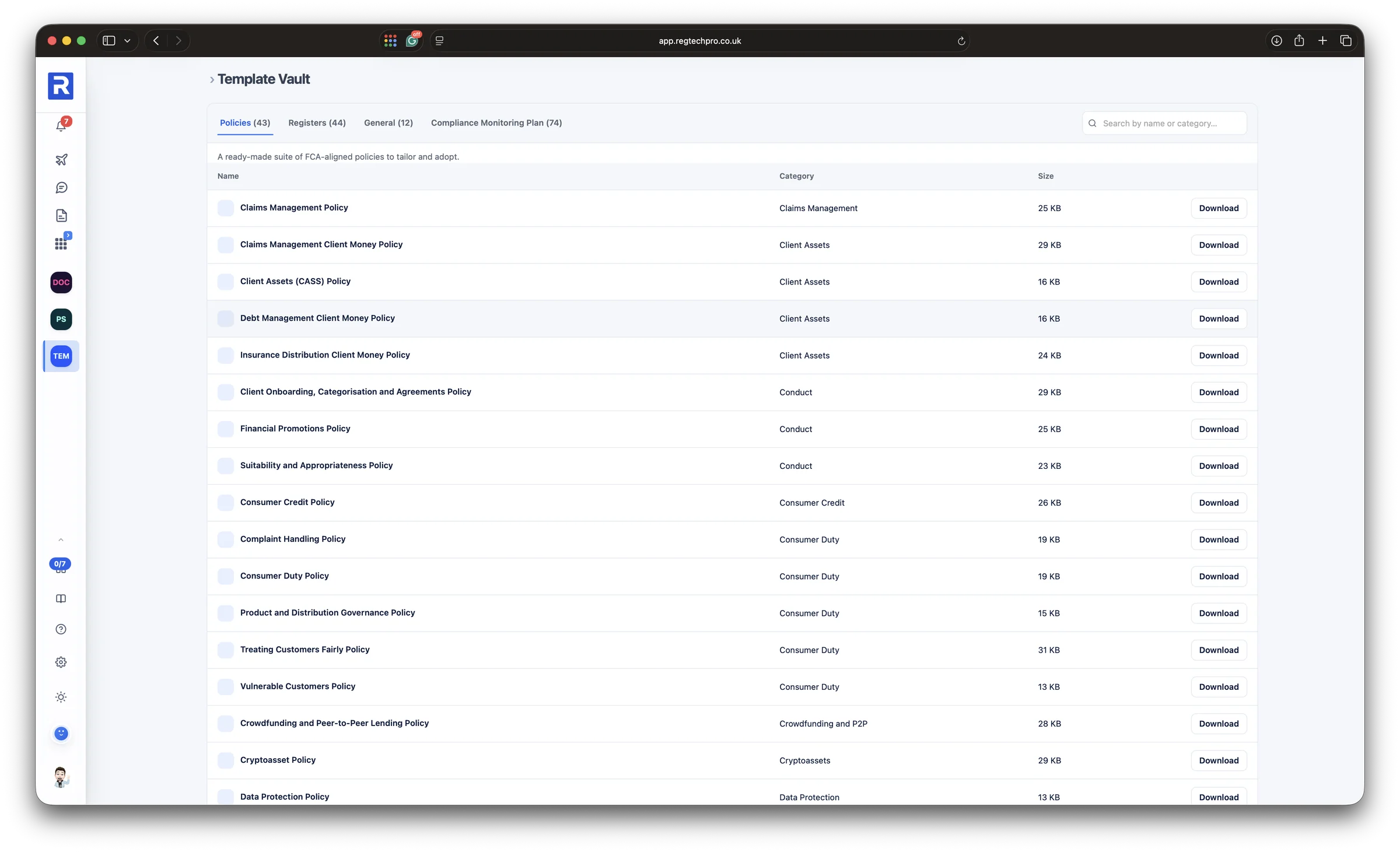Open the Safari sidebar dropdown arrow
Screen dimensions: 1400x852
pos(127,41)
